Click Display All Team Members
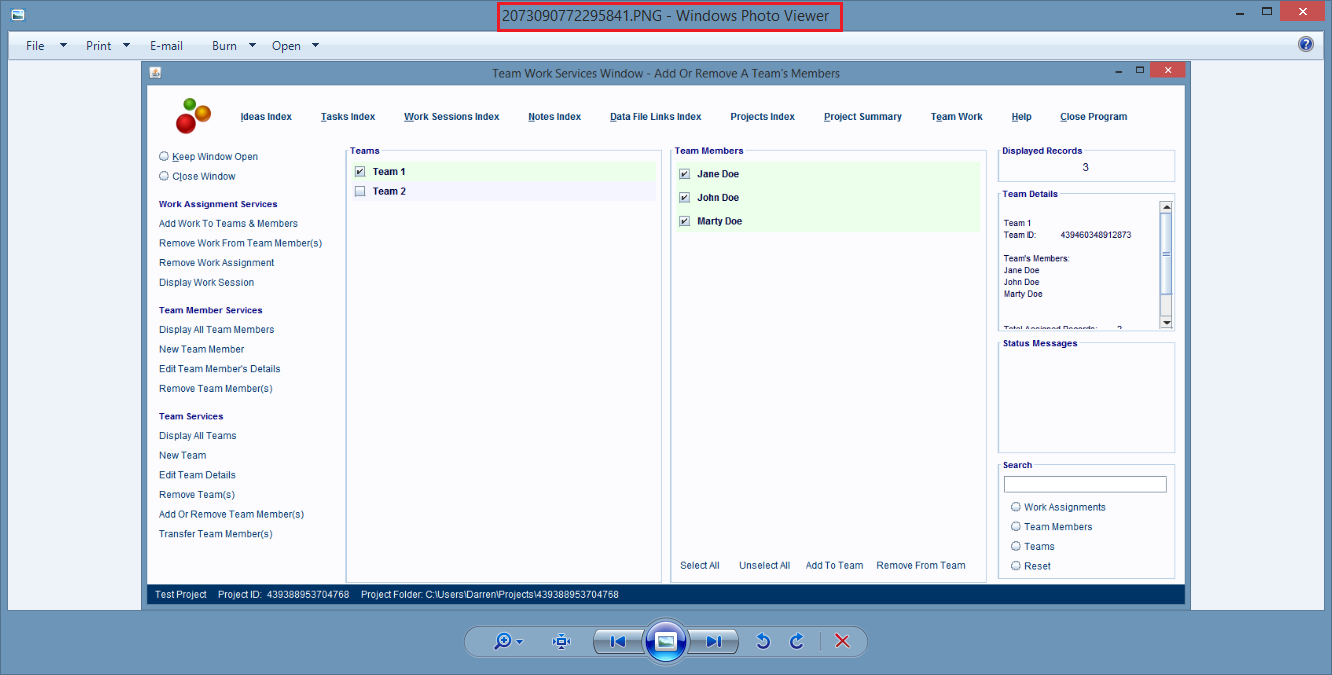 (216, 330)
